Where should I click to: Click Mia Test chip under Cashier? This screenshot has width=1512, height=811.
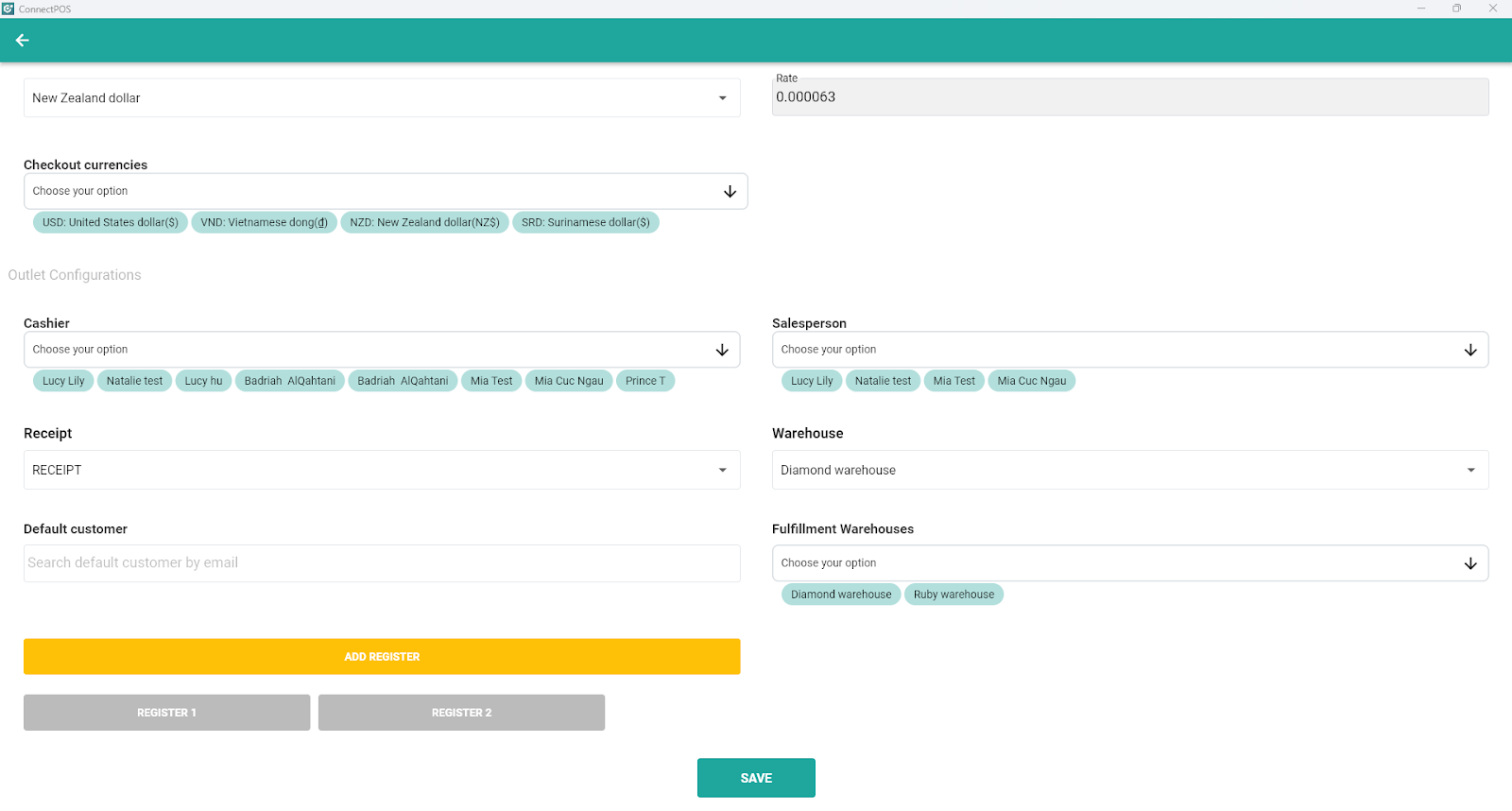[491, 381]
